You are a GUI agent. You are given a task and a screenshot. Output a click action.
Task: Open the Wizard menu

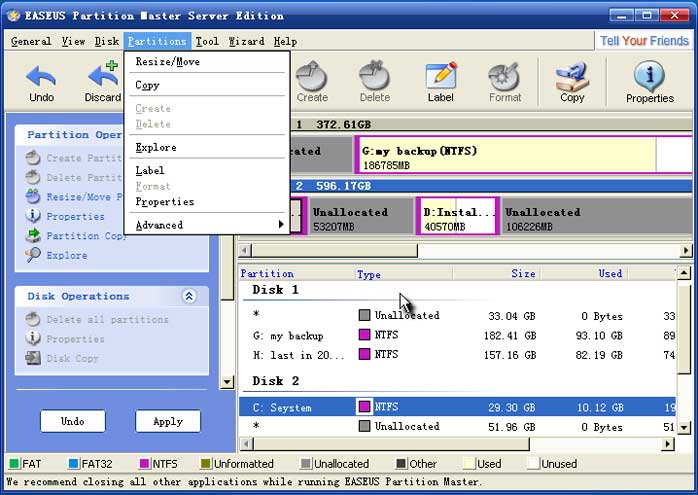click(246, 41)
